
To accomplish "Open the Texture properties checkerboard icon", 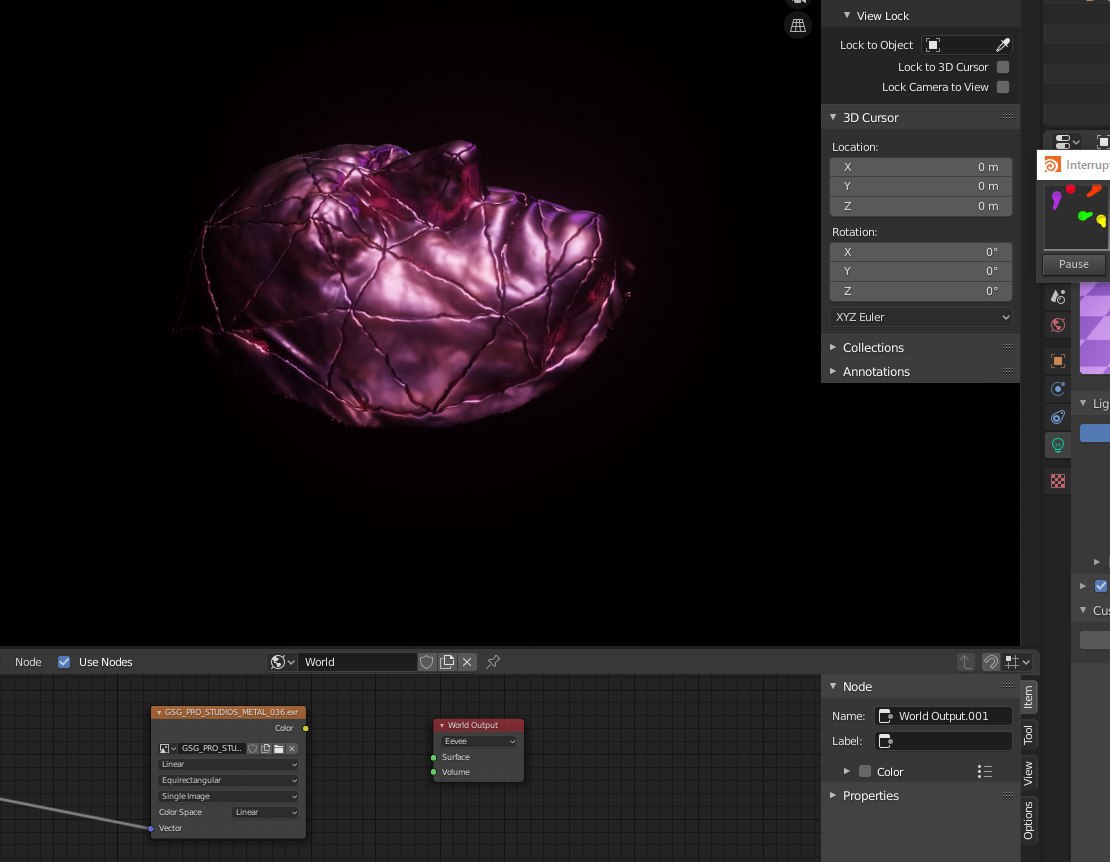I will point(1058,481).
